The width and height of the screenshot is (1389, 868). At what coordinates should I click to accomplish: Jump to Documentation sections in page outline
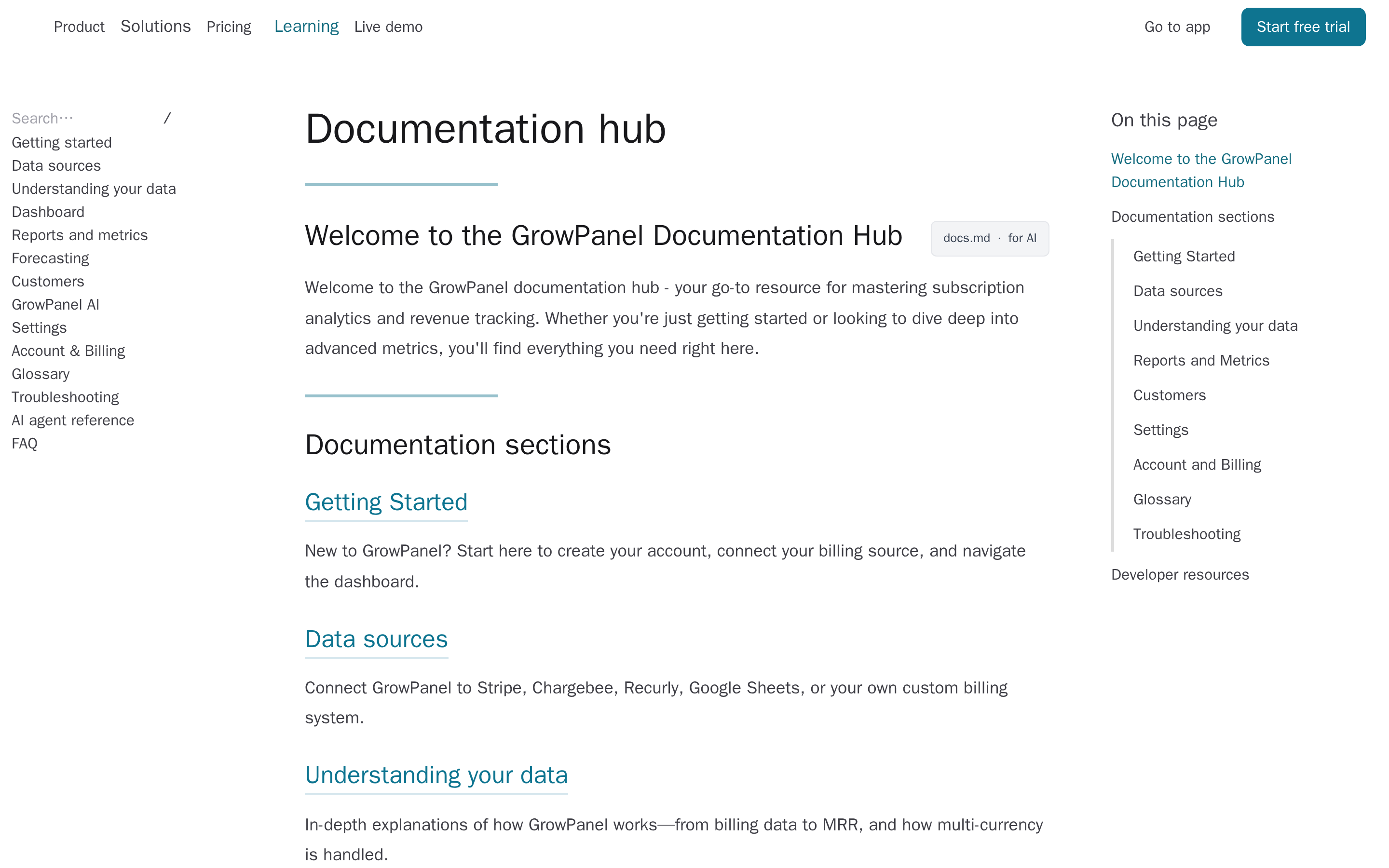tap(1193, 217)
